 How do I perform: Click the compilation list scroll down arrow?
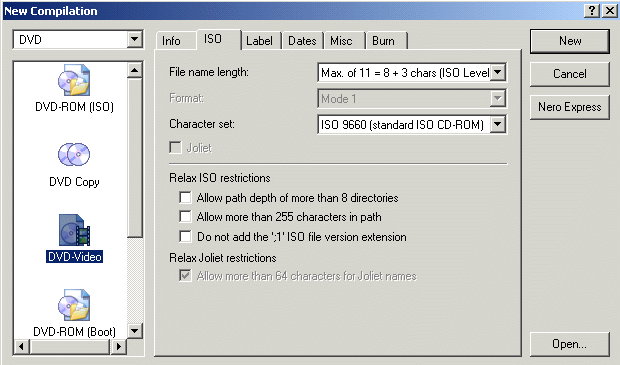[x=134, y=331]
